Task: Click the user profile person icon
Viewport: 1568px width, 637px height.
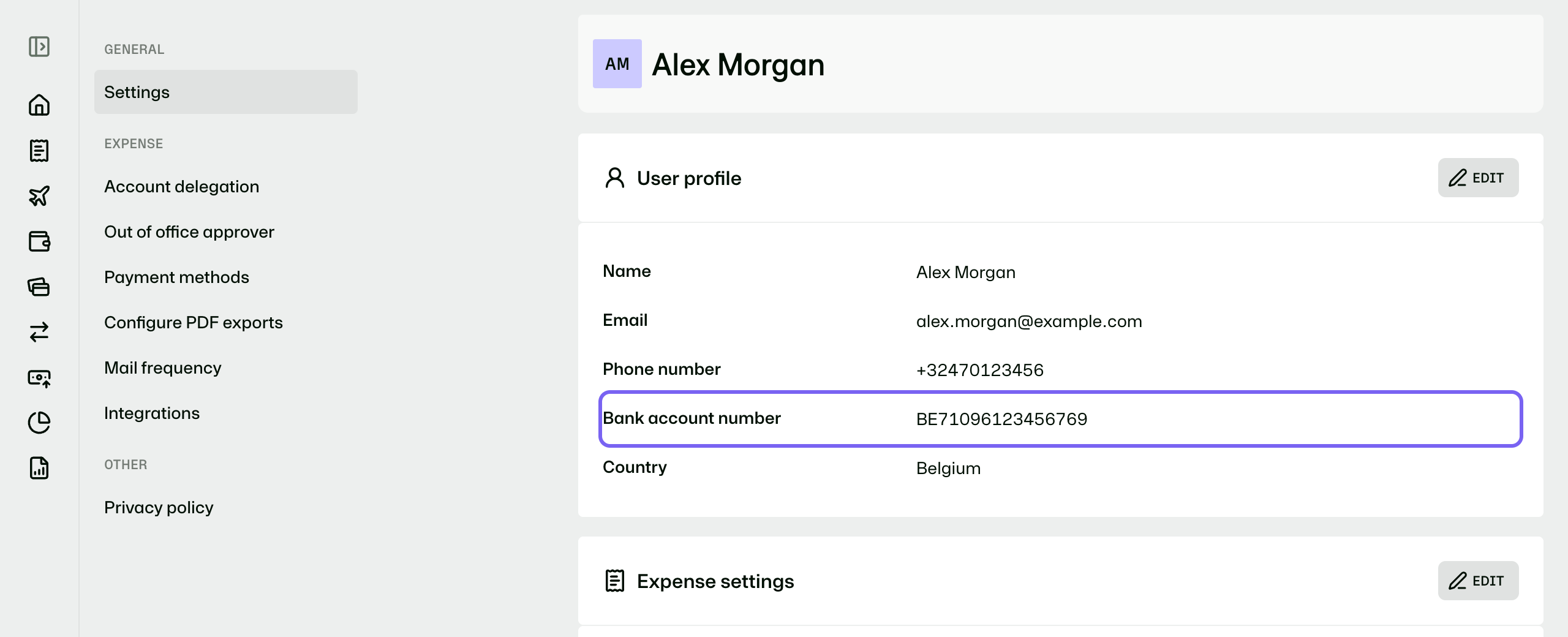Action: click(614, 178)
